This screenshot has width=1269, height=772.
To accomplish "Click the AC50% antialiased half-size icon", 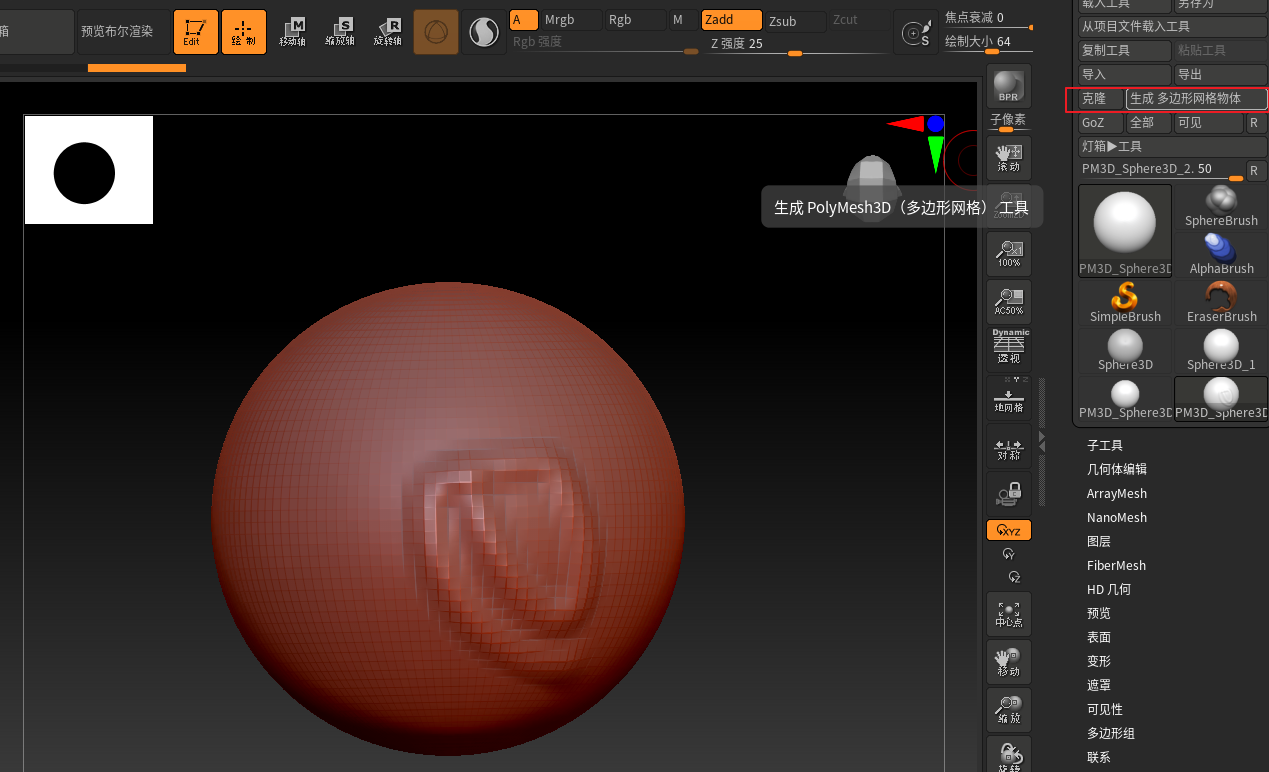I will point(1008,302).
